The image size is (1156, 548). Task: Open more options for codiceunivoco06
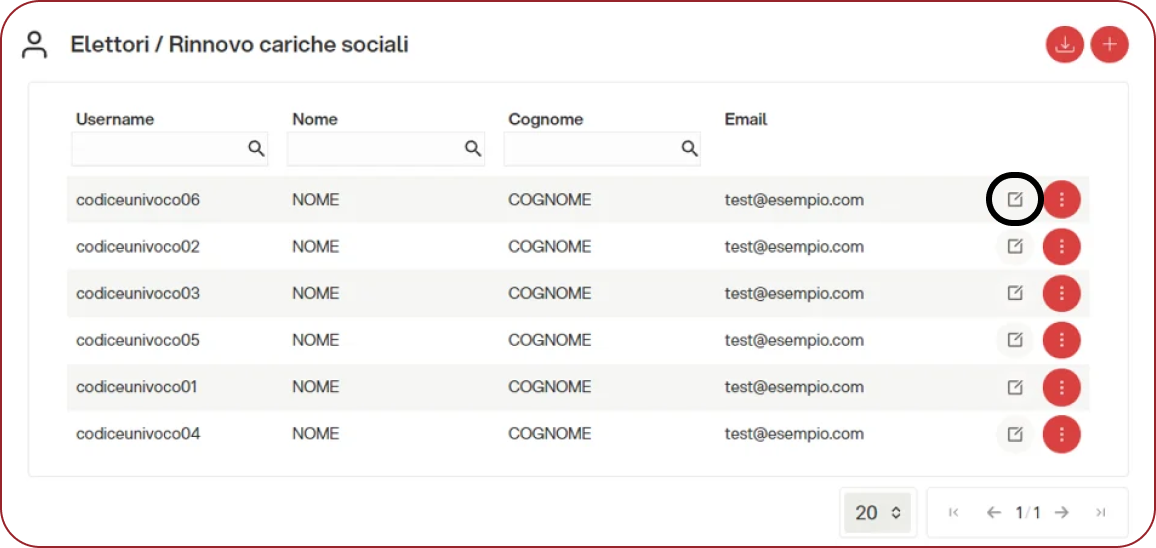tap(1061, 200)
